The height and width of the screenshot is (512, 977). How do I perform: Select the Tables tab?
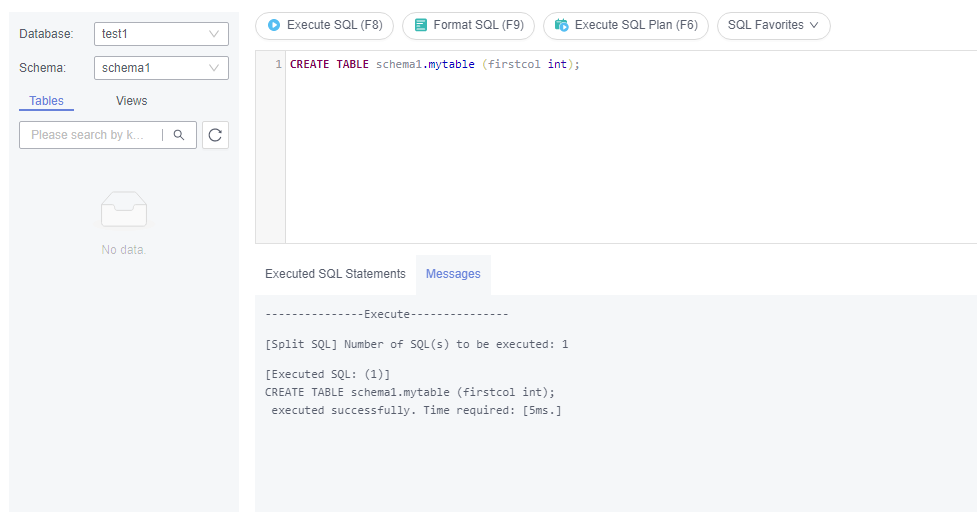click(x=46, y=101)
